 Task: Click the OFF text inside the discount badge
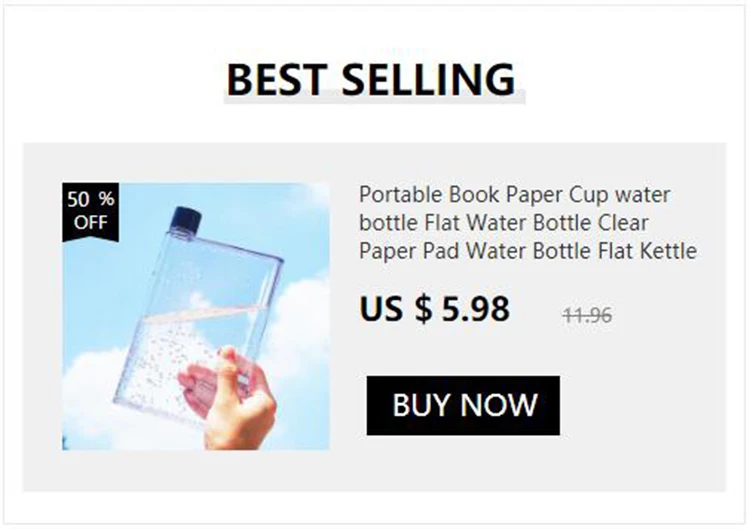90,222
